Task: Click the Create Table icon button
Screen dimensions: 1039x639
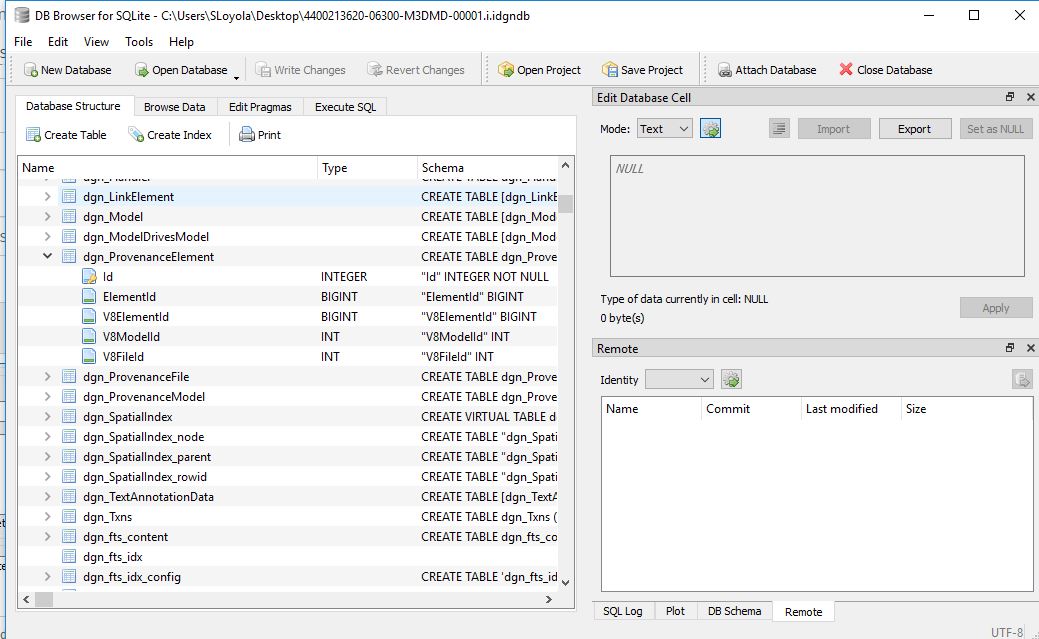Action: pyautogui.click(x=33, y=135)
